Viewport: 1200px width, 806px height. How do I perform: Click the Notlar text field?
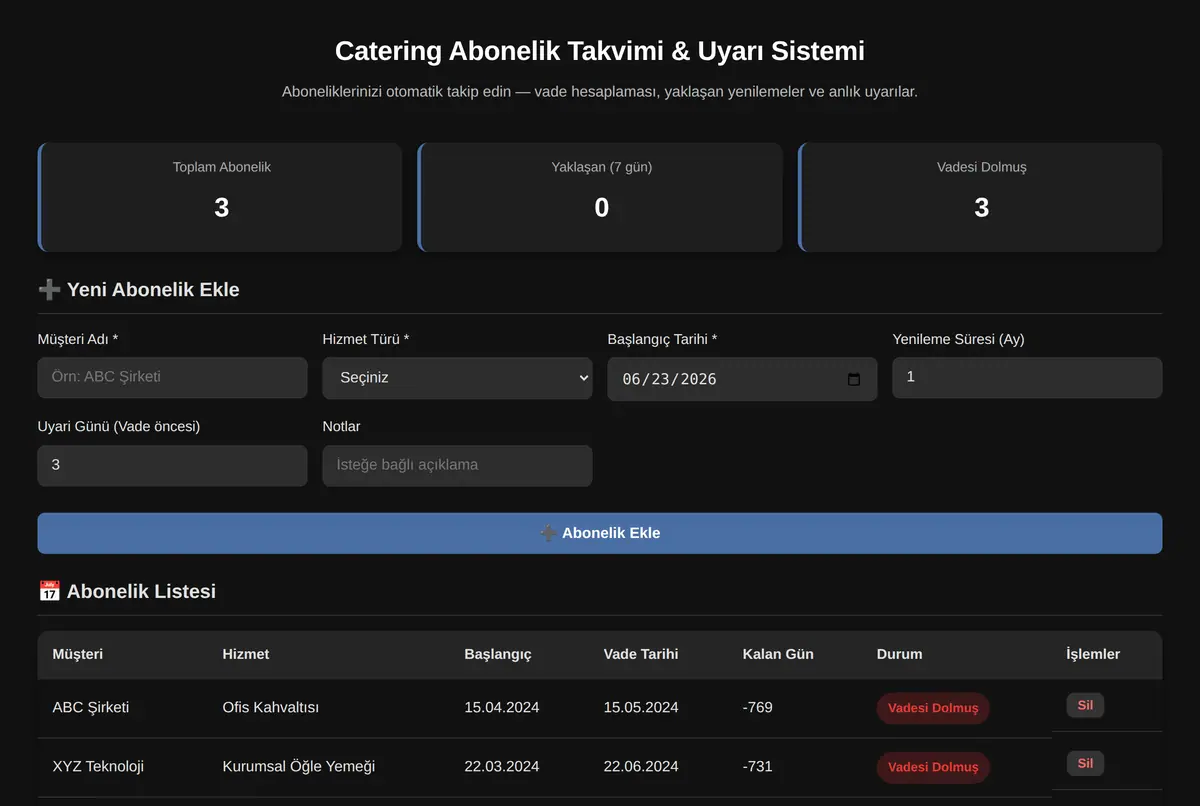pyautogui.click(x=457, y=465)
